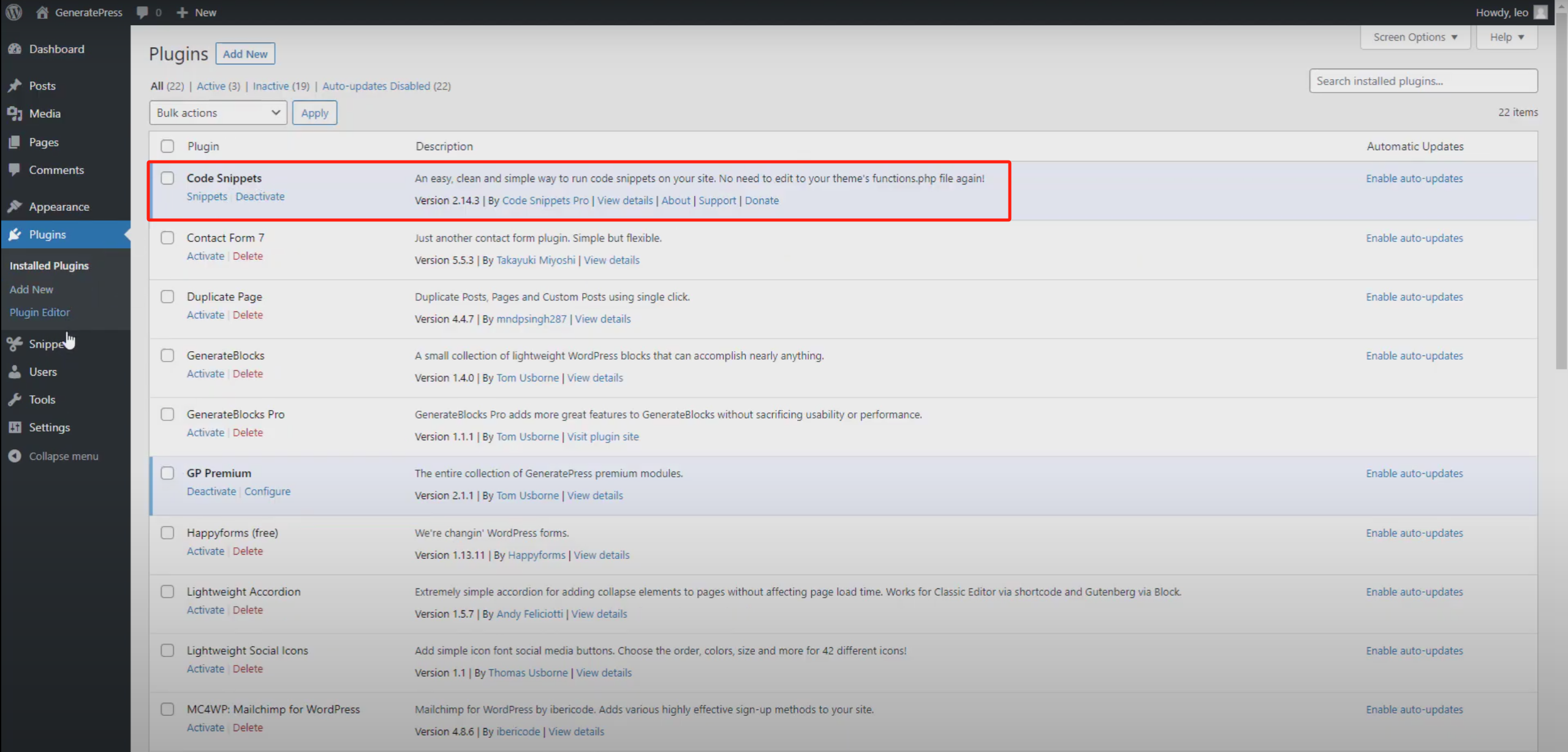Open the Bulk actions dropdown
Image resolution: width=1568 pixels, height=752 pixels.
coord(218,113)
